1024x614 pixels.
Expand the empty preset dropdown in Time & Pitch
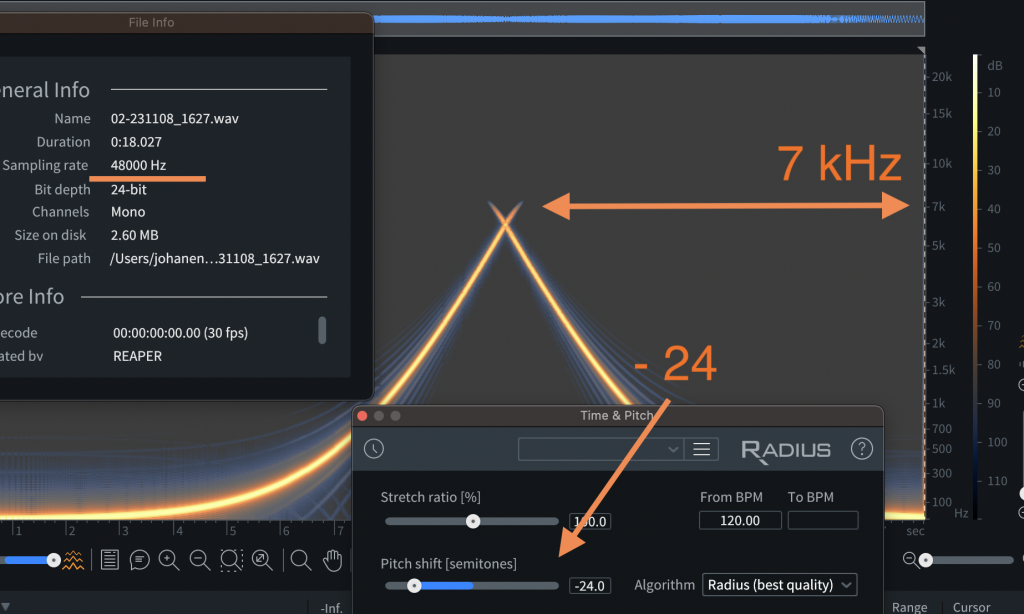[600, 449]
